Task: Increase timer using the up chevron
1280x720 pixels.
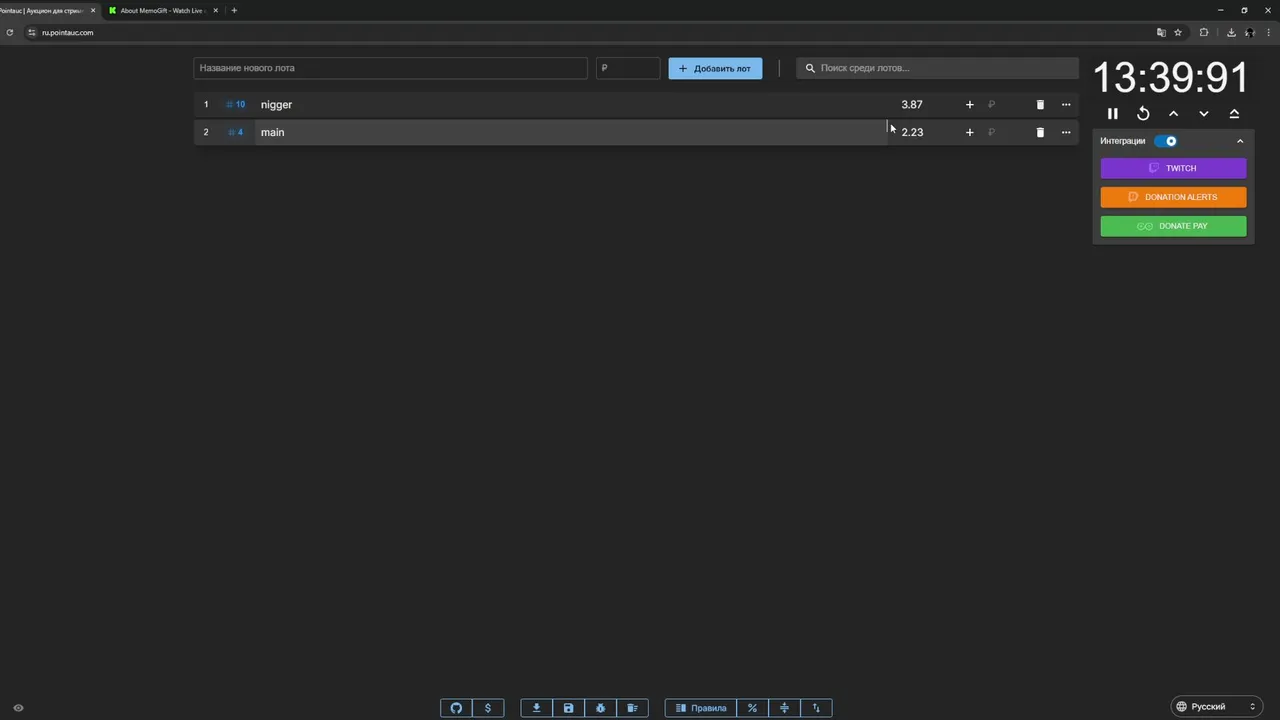Action: click(1173, 114)
